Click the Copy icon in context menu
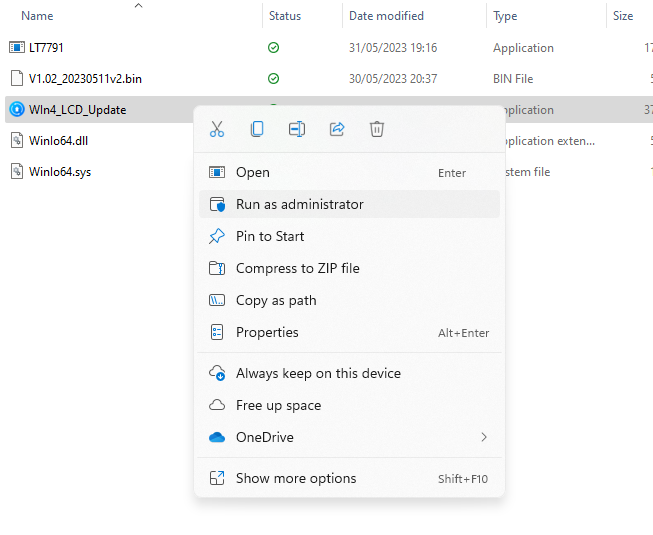This screenshot has width=653, height=535. (x=257, y=129)
